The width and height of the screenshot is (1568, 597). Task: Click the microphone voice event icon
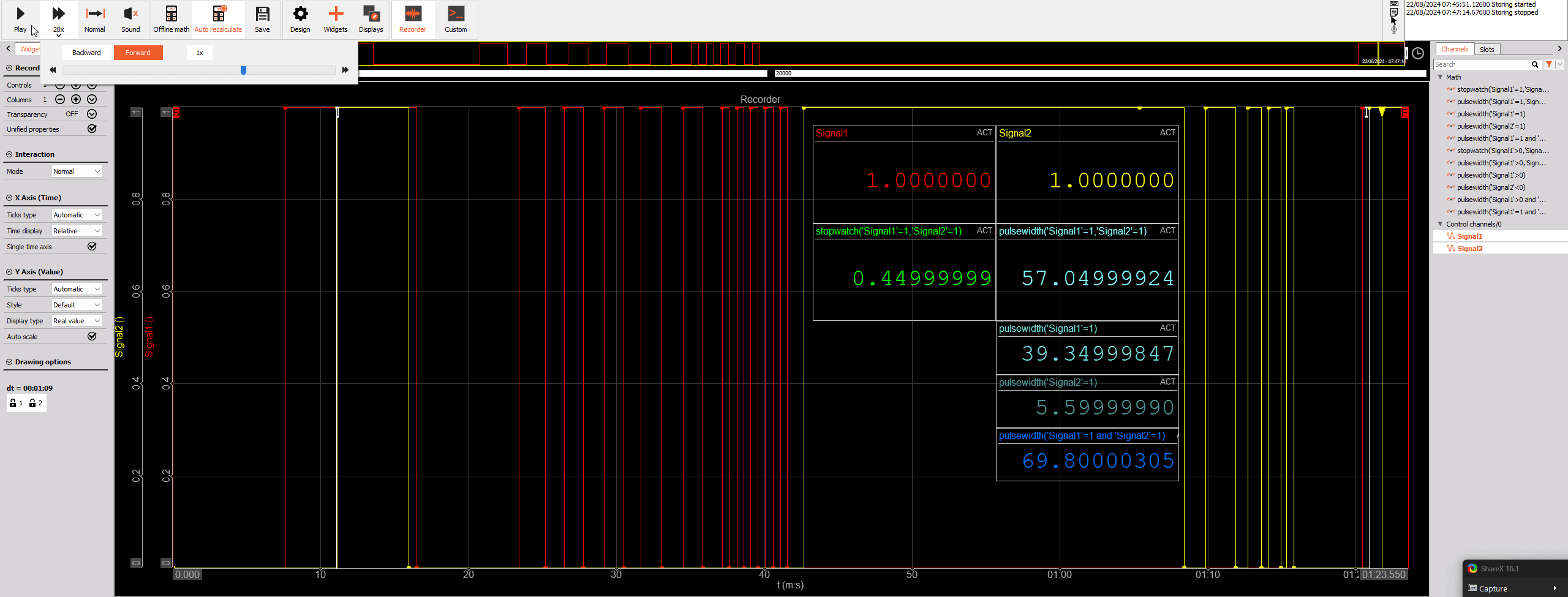click(1394, 28)
